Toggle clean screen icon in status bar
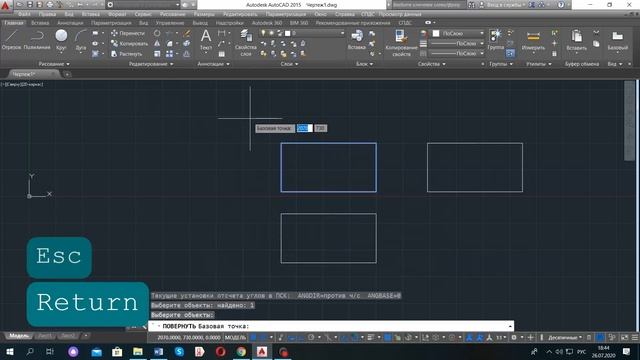640x360 pixels. pyautogui.click(x=624, y=338)
